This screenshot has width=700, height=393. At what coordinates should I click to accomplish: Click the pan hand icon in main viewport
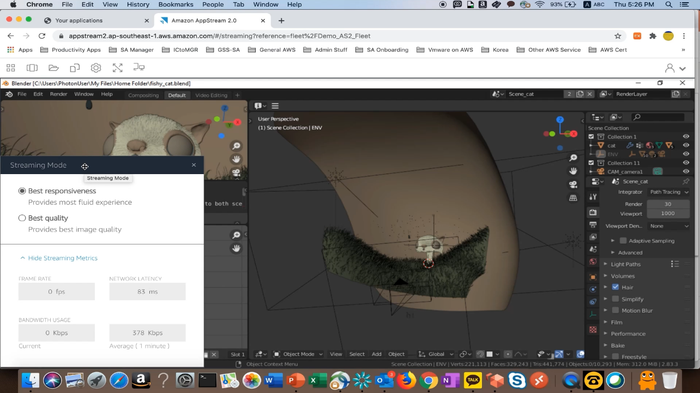573,171
